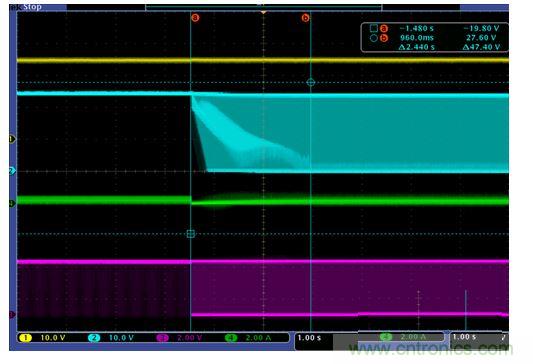533x364 pixels.
Task: Click channel 4 2.00 A scale readout
Action: pyautogui.click(x=258, y=338)
